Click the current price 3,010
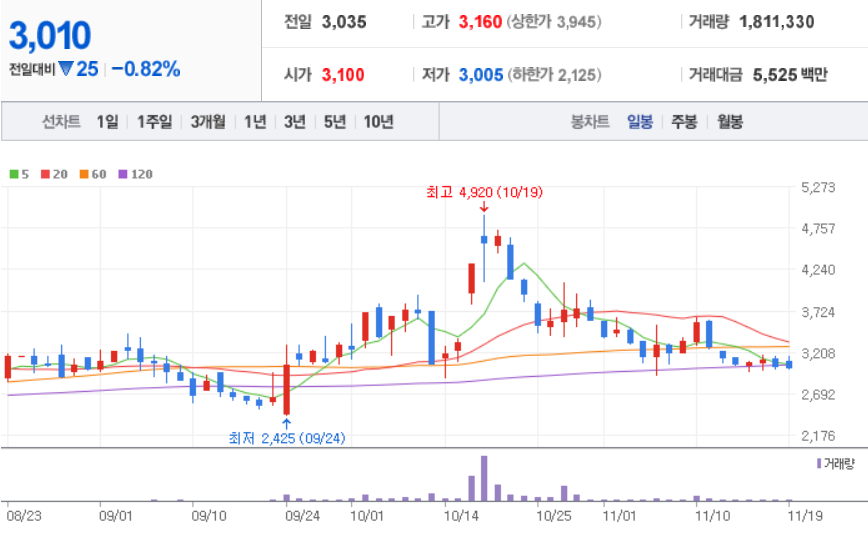The height and width of the screenshot is (546, 868). pos(50,36)
